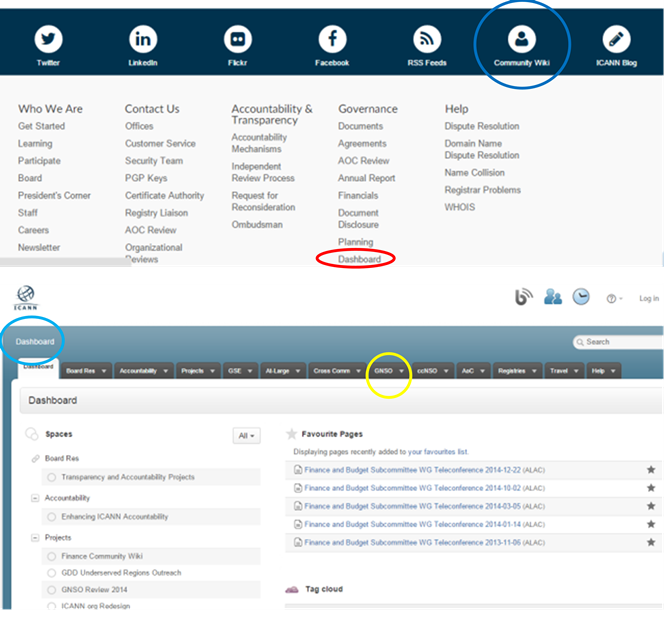Open the Newsletter footer link
This screenshot has width=664, height=626.
39,247
